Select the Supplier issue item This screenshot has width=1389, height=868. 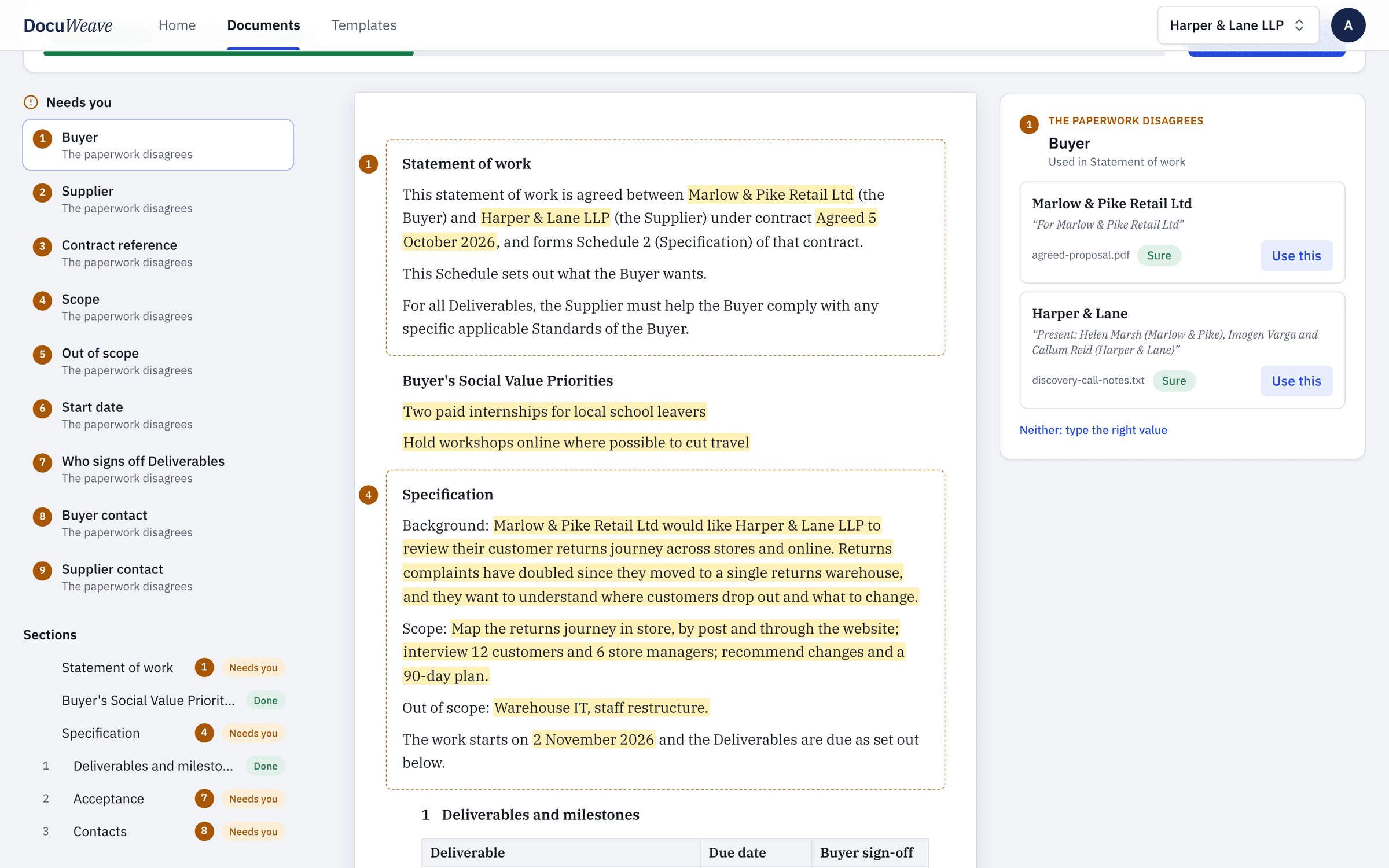(158, 199)
